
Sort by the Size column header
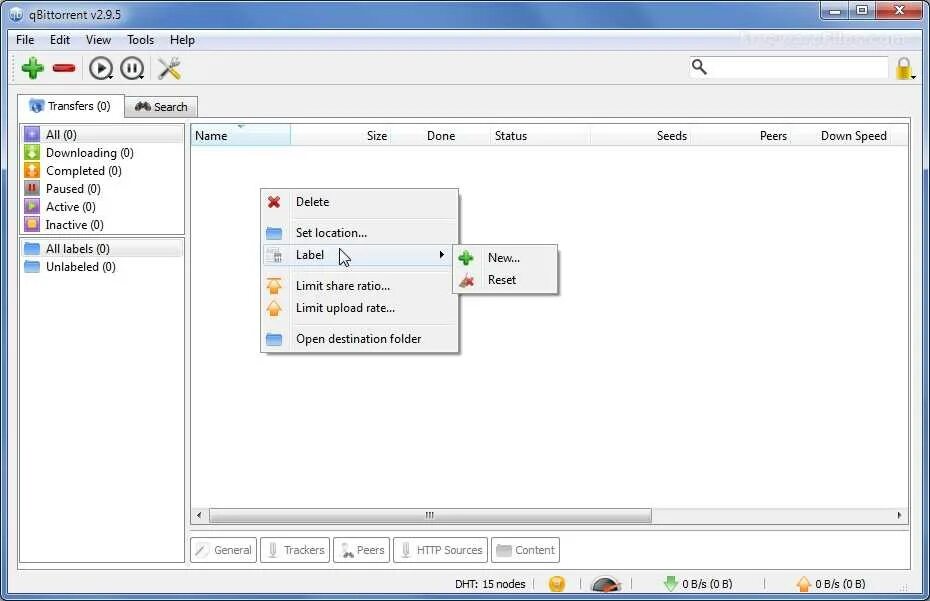point(342,136)
